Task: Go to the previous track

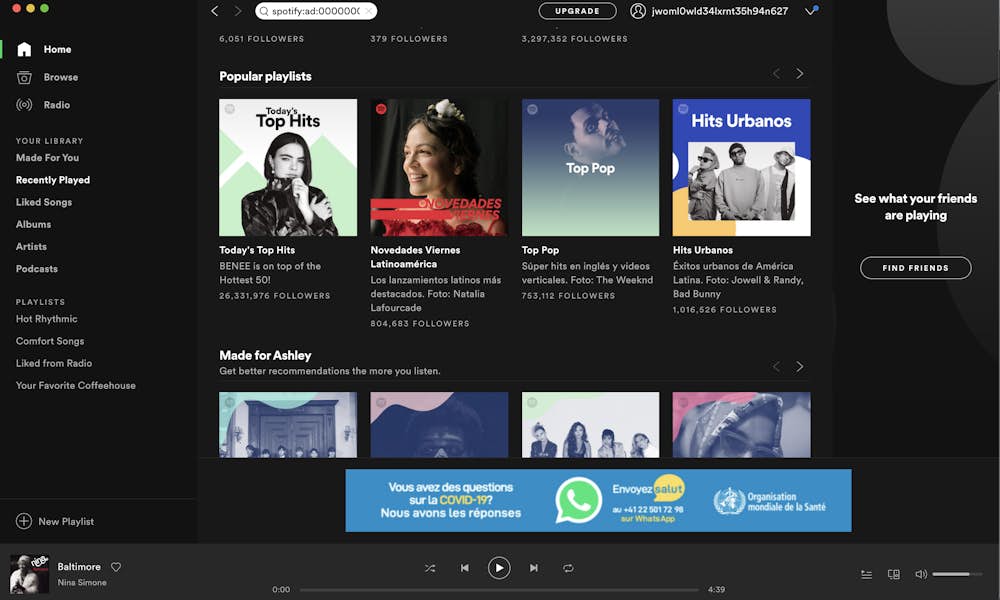Action: (464, 568)
